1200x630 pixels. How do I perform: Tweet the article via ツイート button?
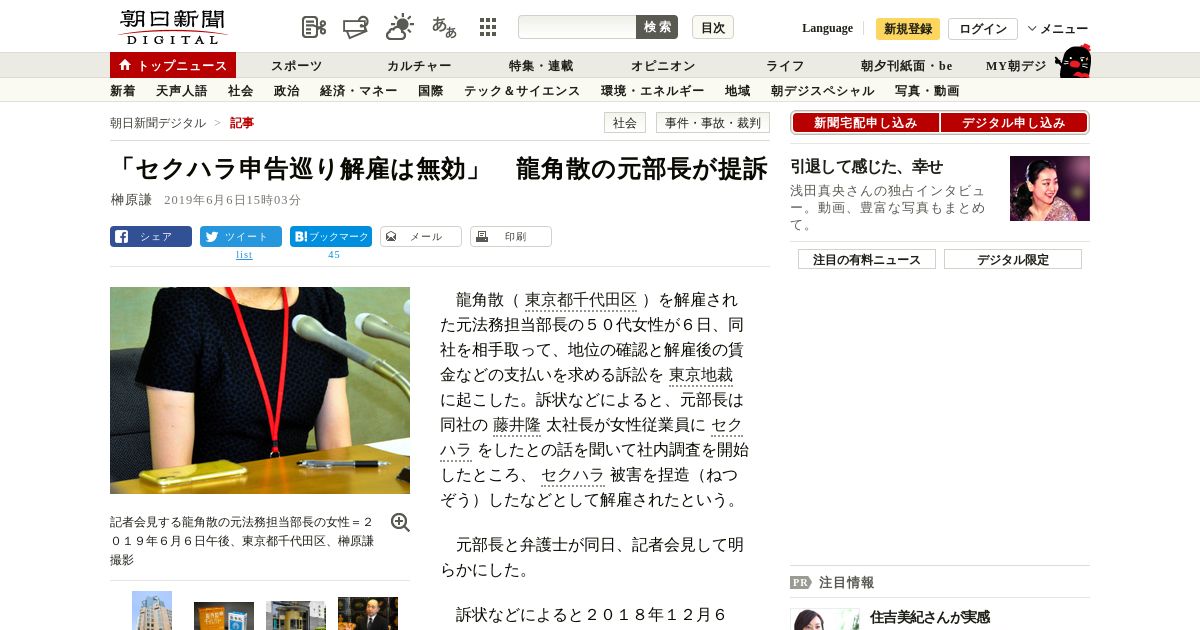(241, 237)
